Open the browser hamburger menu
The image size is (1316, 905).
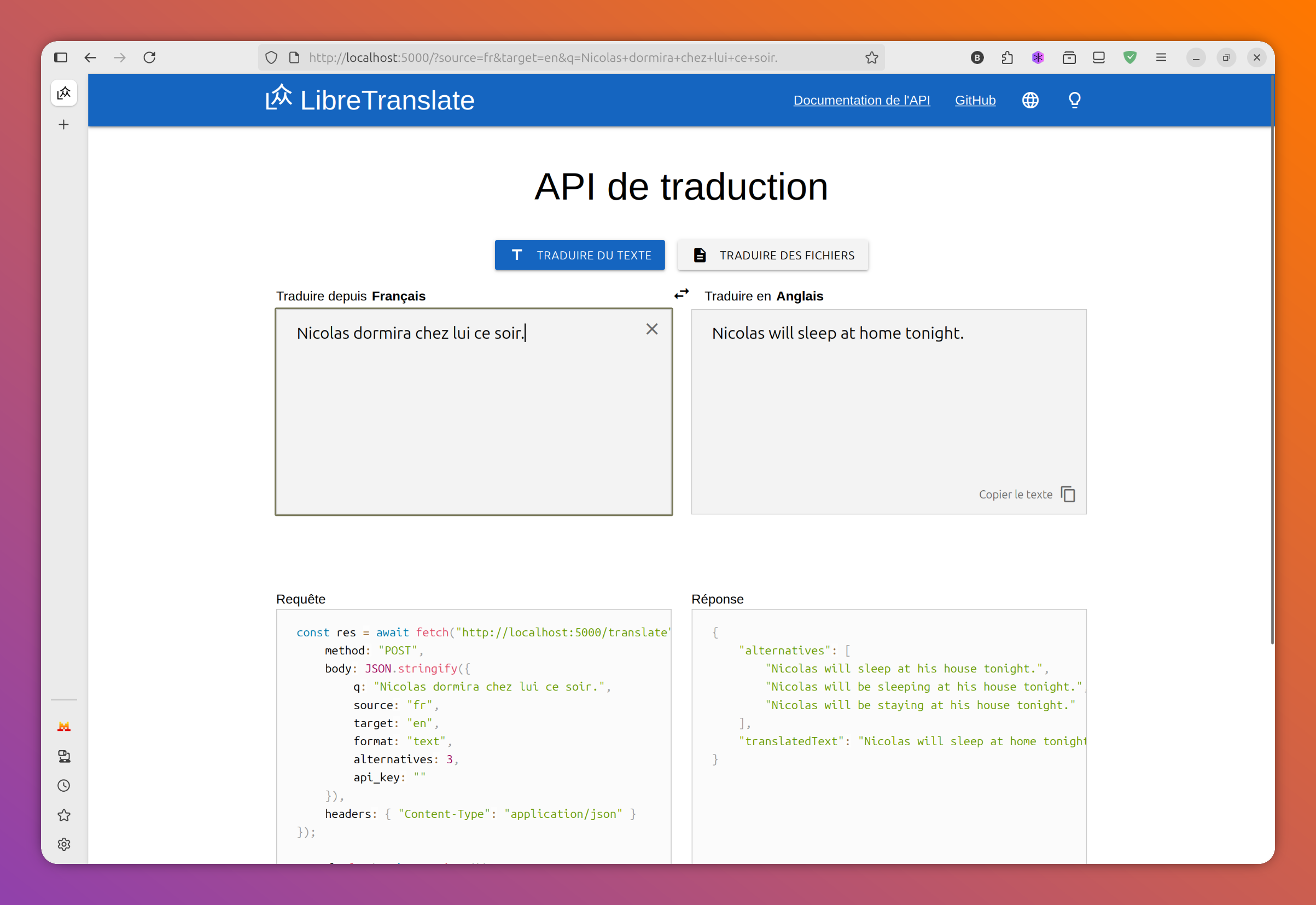(x=1161, y=57)
